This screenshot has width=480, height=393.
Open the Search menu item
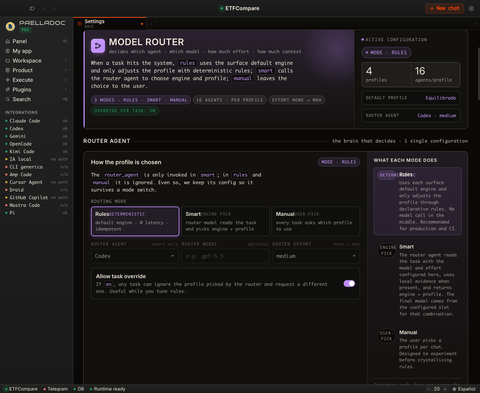pos(36,99)
